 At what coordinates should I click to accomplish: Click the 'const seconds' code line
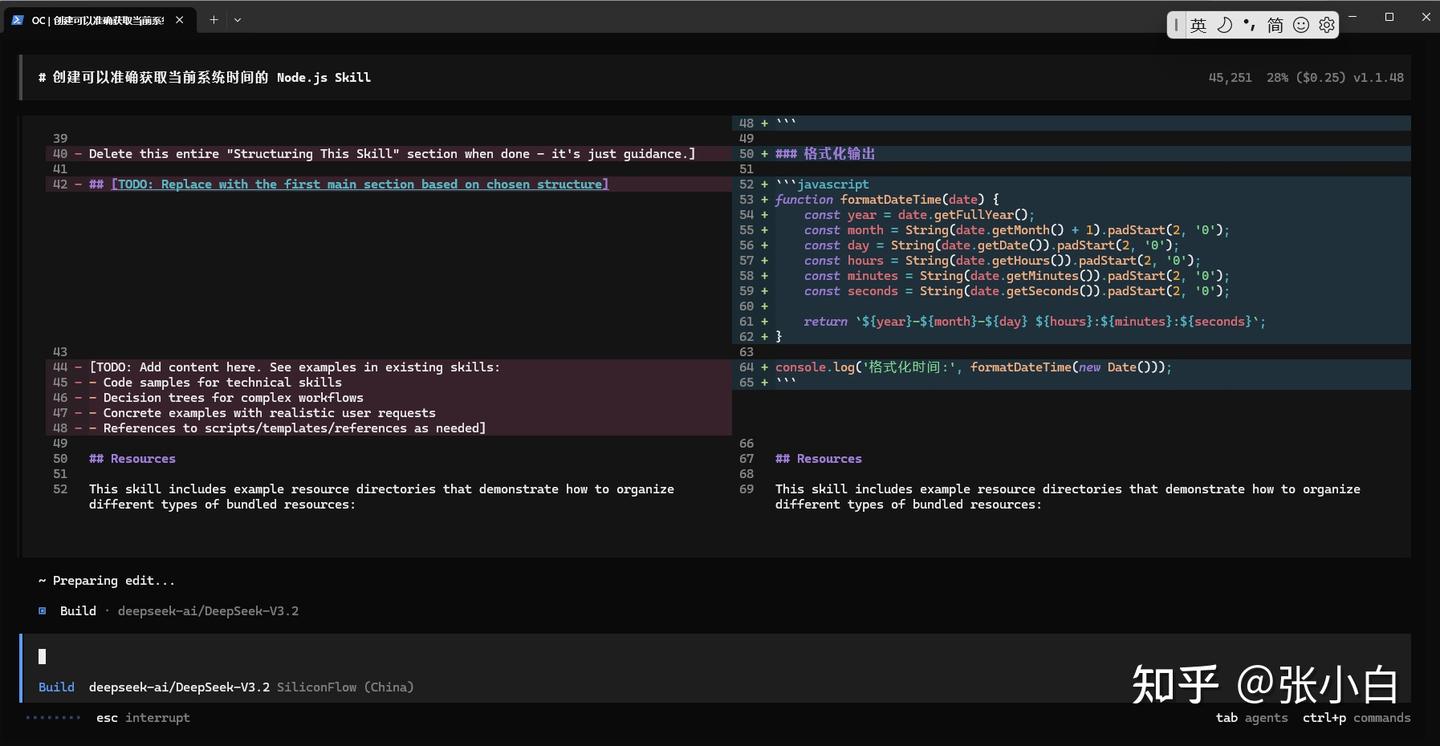click(1016, 291)
